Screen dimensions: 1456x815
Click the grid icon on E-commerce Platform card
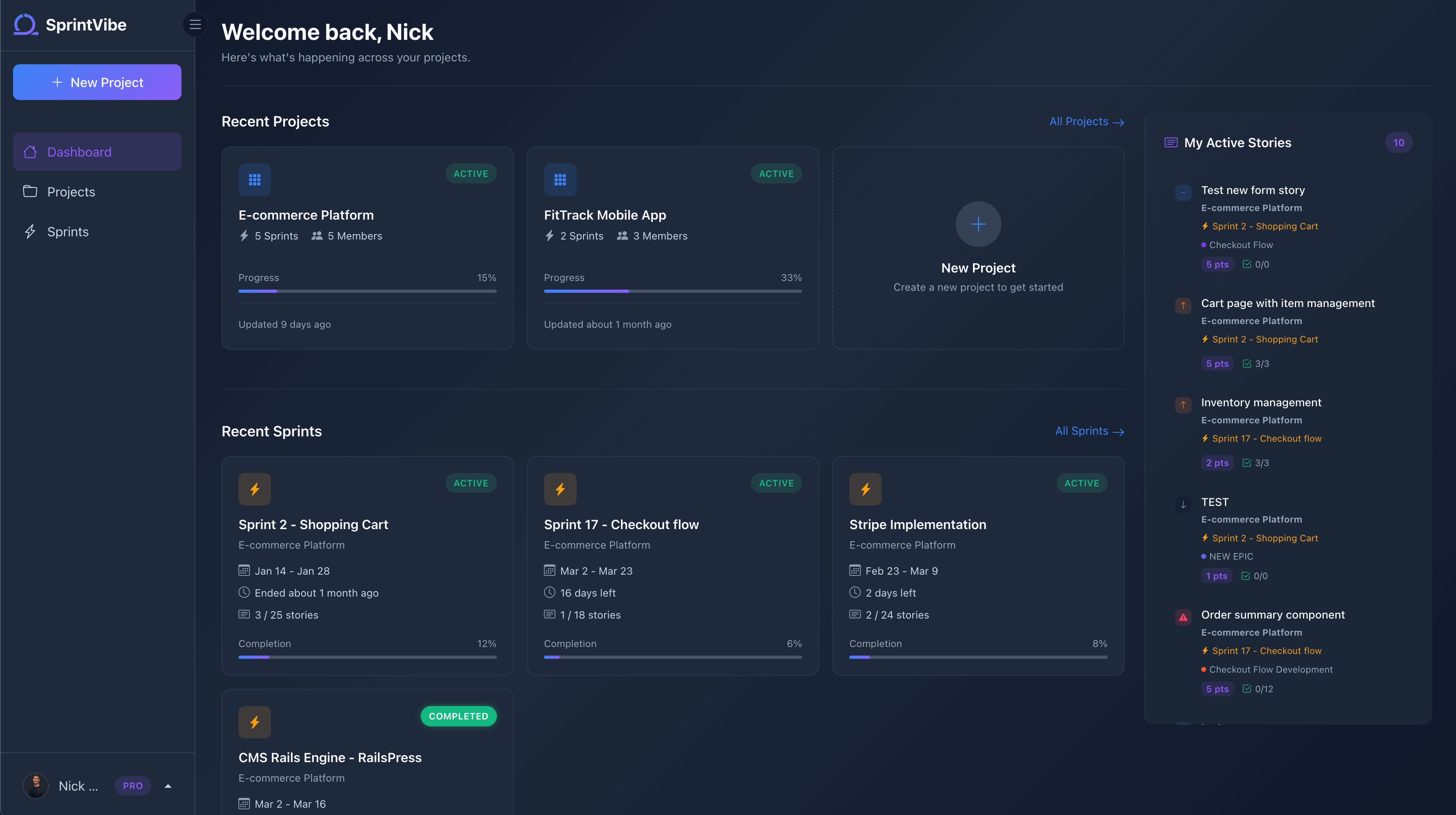[x=254, y=180]
